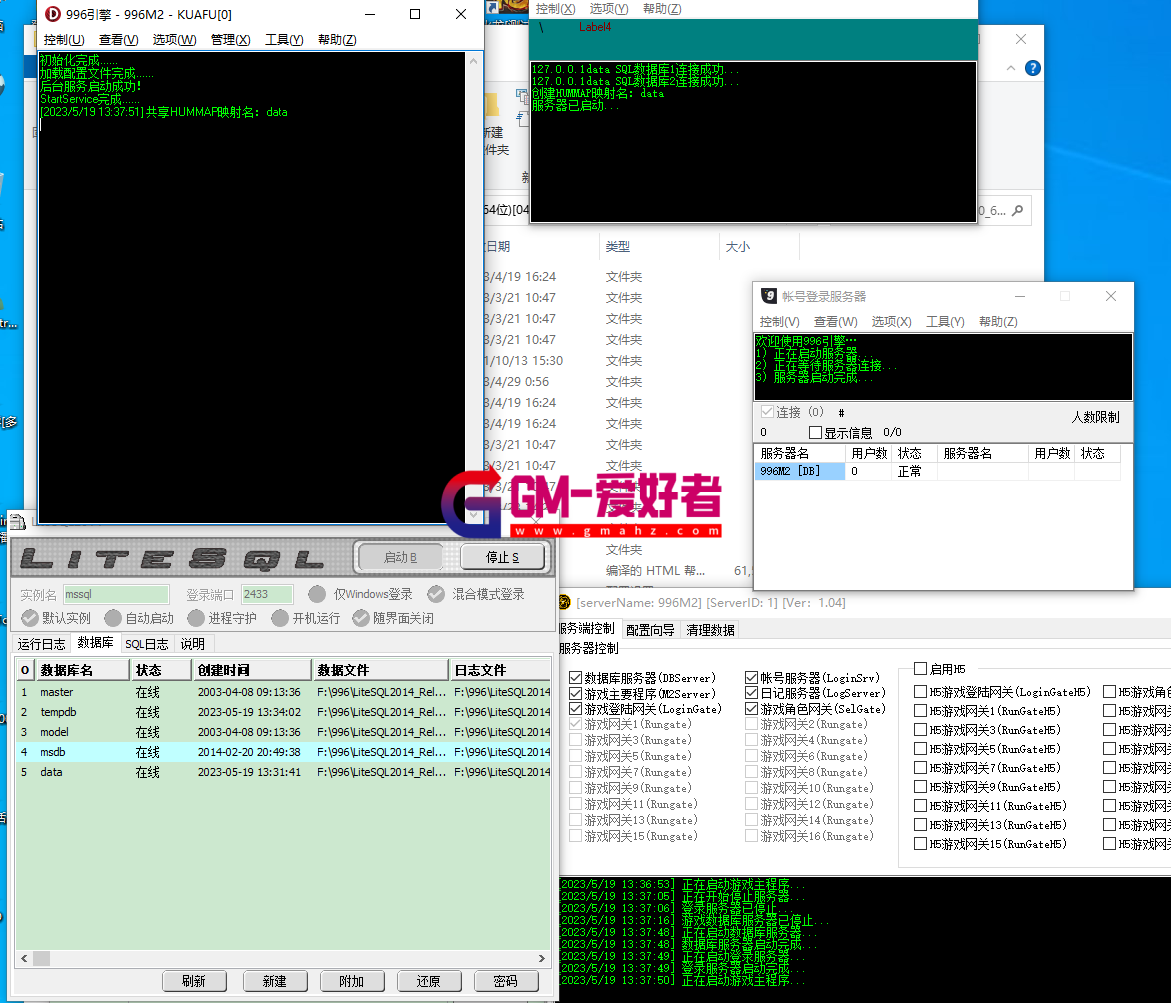The width and height of the screenshot is (1171, 1003).
Task: Open the 说明 tab in LiteSQL
Action: click(x=193, y=644)
